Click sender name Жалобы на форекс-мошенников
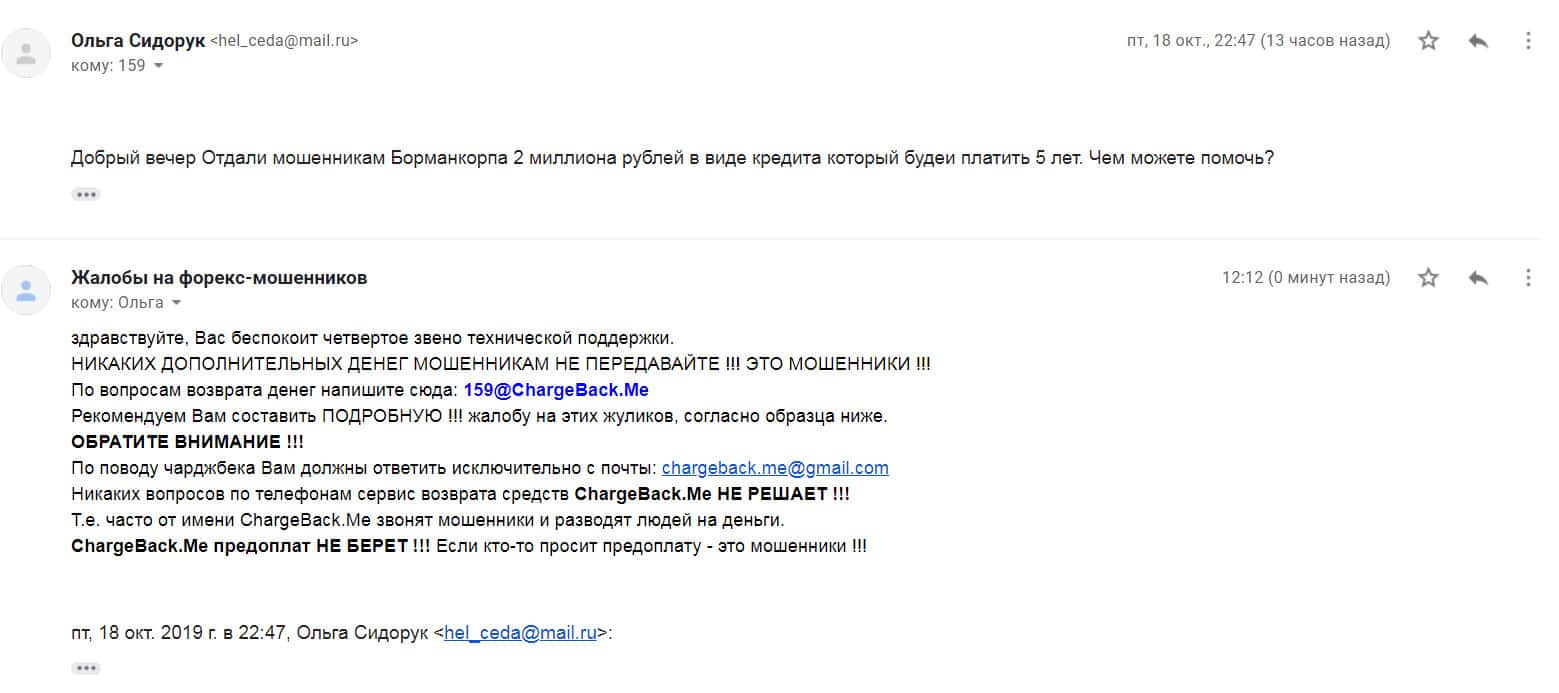 [x=219, y=278]
